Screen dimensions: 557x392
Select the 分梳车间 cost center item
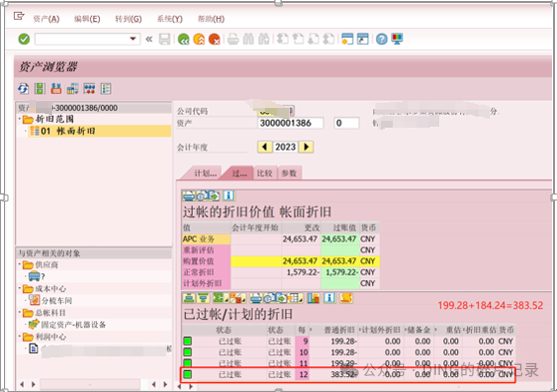point(57,301)
